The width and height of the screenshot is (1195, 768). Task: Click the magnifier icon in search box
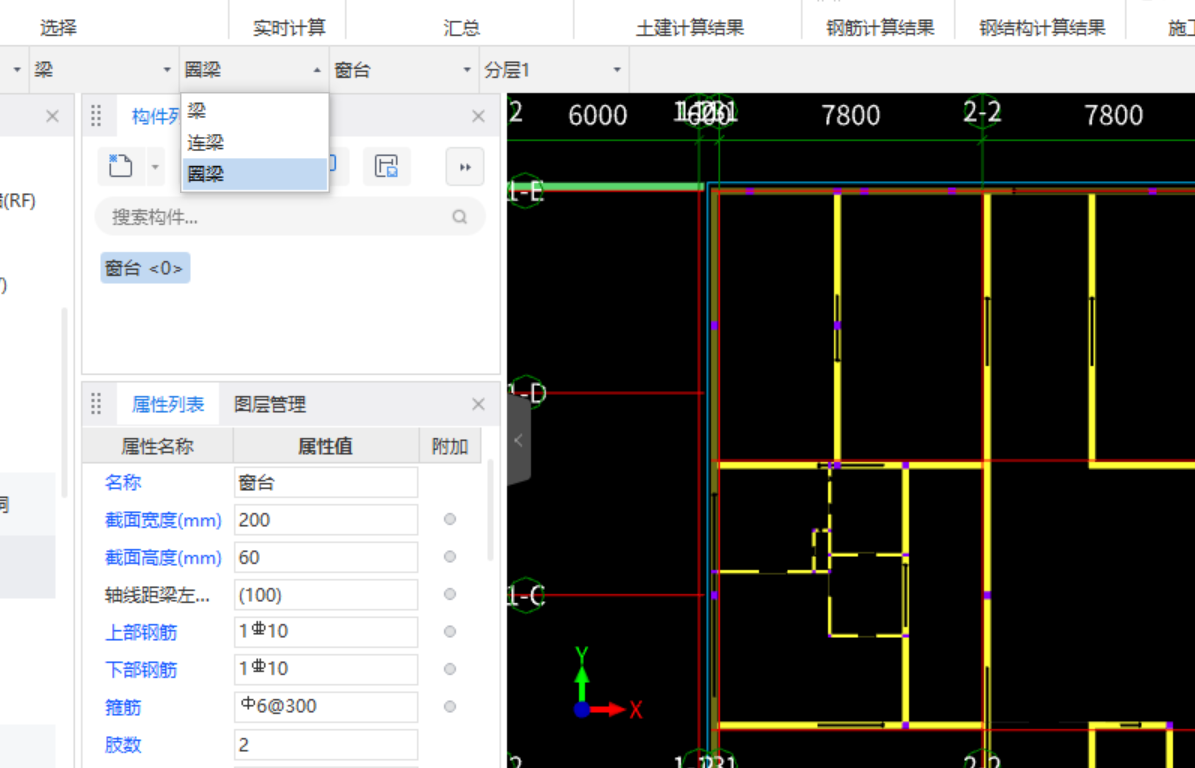tap(460, 217)
